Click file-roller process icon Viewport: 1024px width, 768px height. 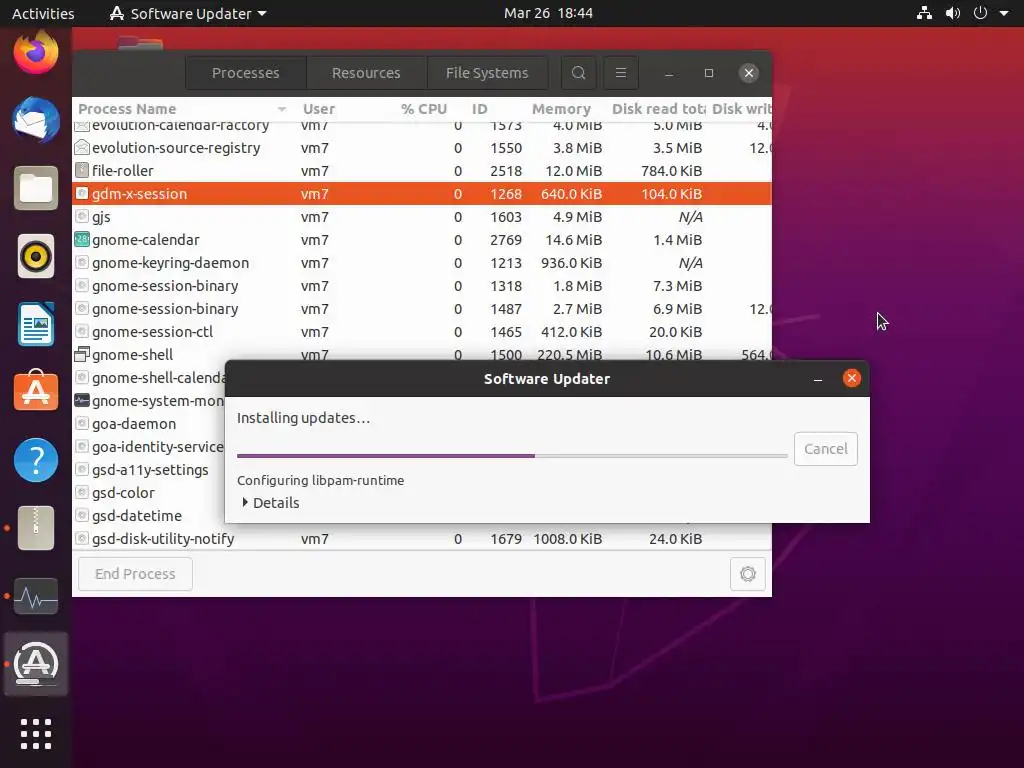82,170
